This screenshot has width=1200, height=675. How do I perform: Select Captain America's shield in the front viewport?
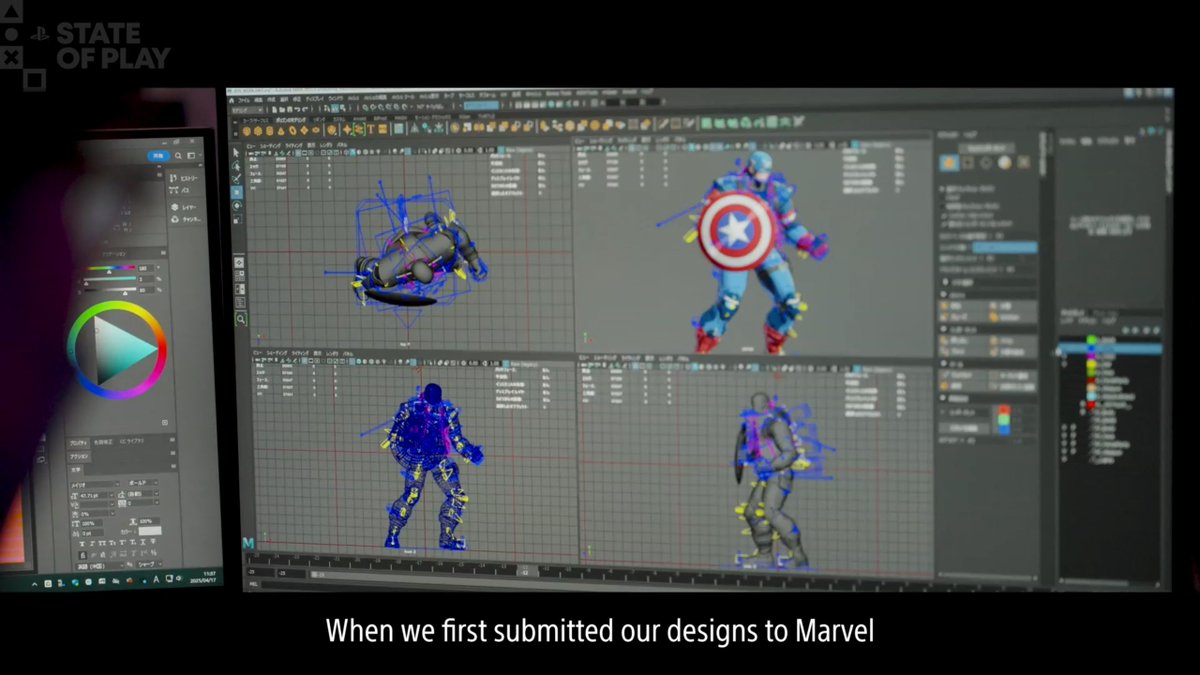(x=736, y=231)
